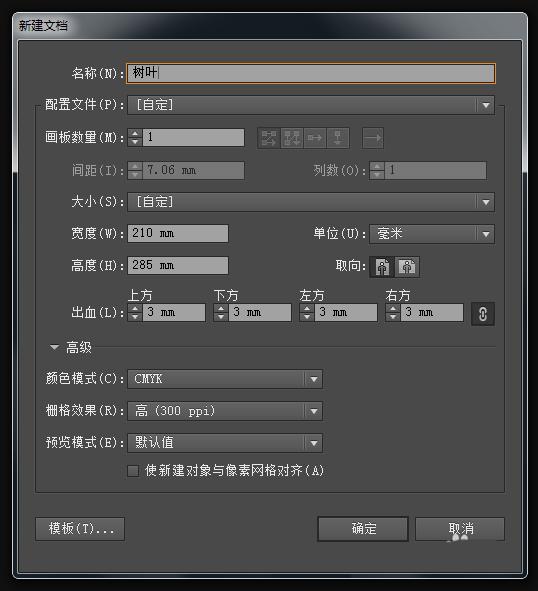Increase 右方 right bleed stepper

(393, 308)
